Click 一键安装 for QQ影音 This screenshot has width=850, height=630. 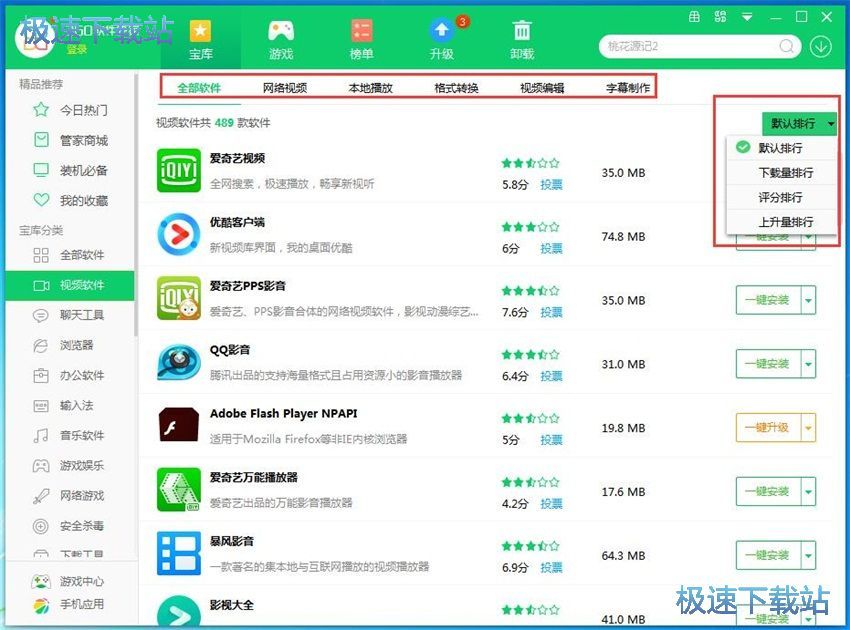click(768, 364)
